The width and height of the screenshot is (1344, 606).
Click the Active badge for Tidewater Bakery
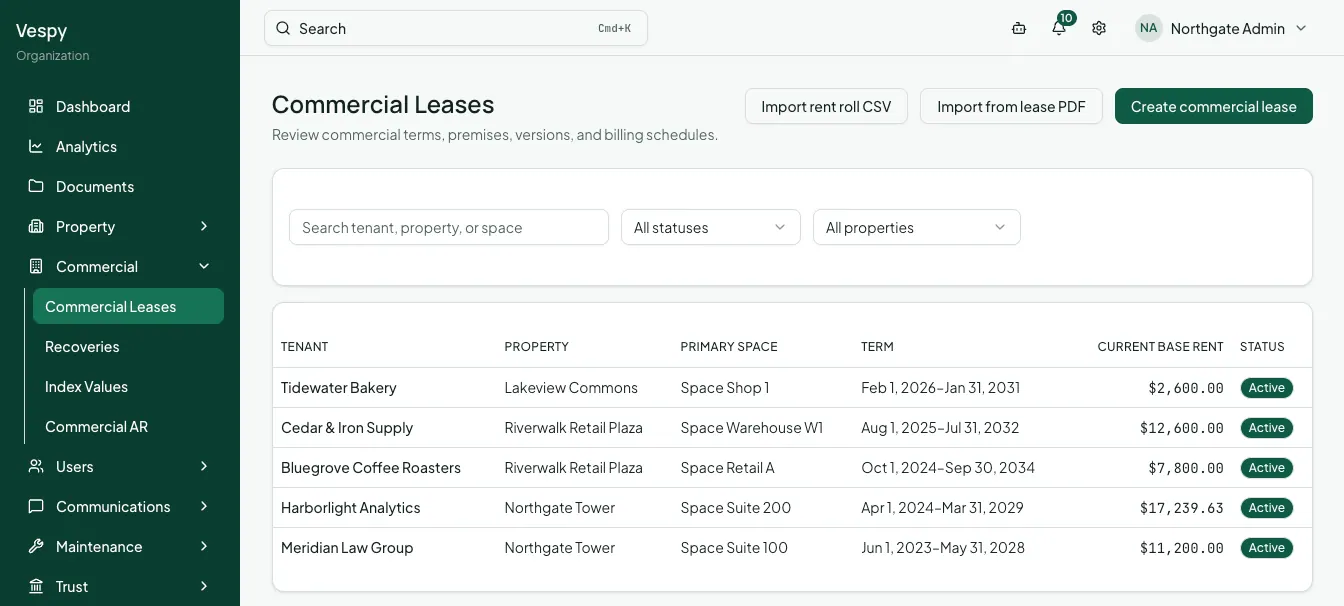[1266, 387]
